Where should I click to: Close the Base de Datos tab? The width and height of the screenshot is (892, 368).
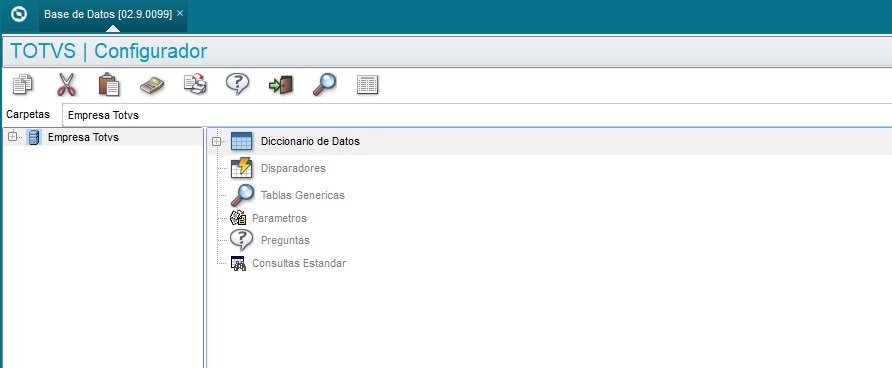pos(180,13)
